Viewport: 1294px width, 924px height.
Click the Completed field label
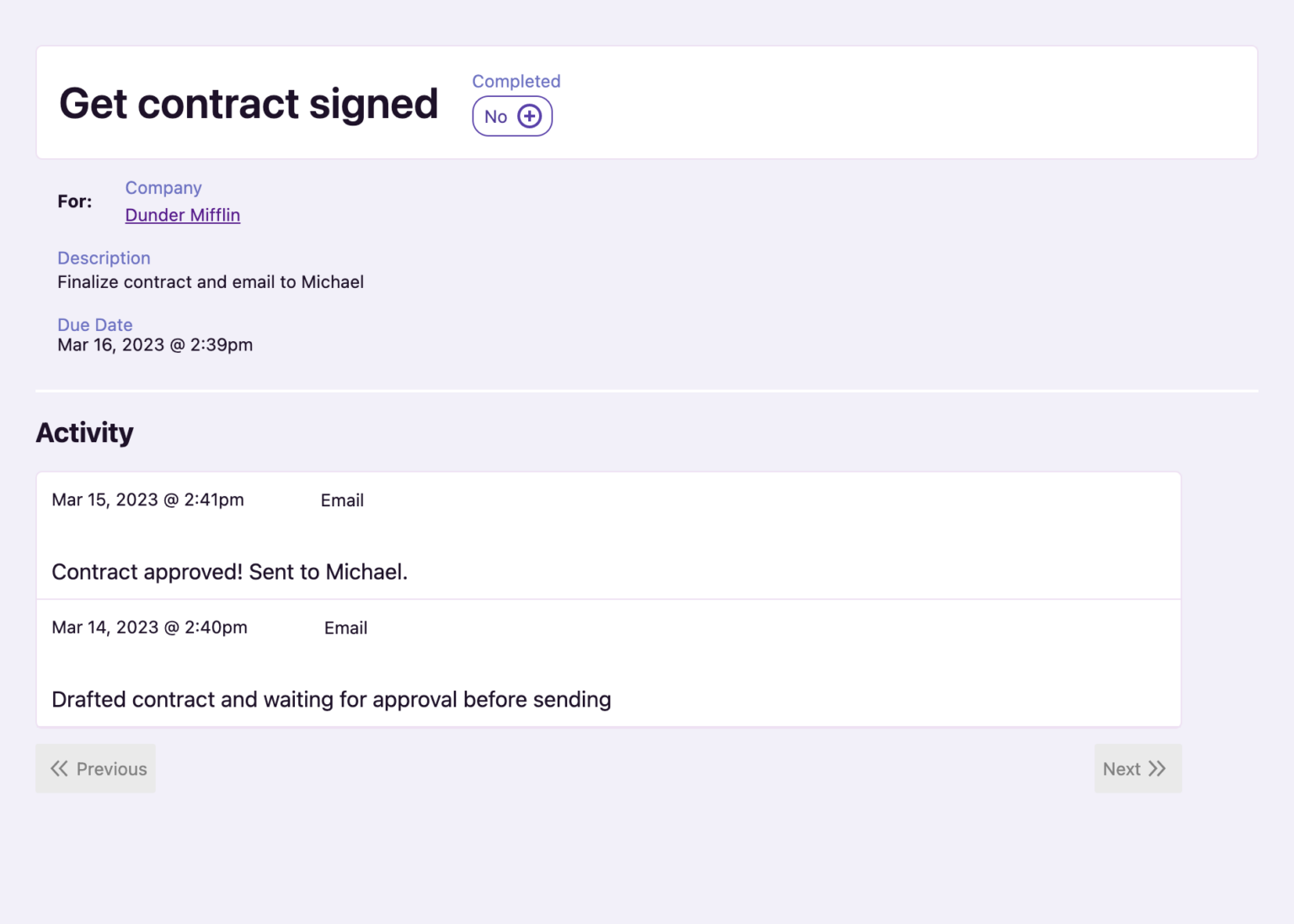[x=516, y=81]
